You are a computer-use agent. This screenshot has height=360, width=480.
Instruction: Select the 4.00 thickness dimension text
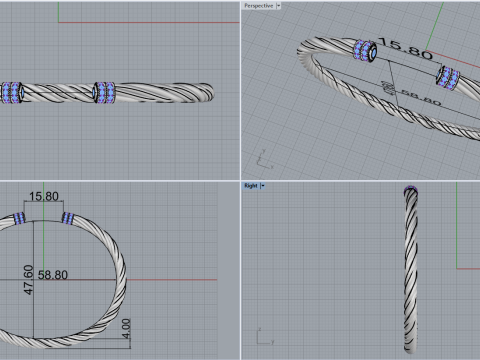point(126,328)
